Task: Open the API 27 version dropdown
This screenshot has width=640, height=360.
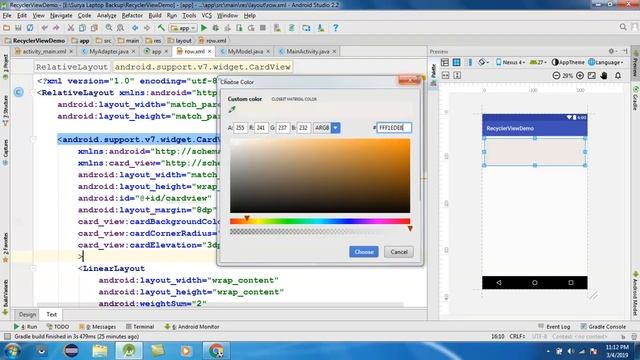Action: [538, 62]
